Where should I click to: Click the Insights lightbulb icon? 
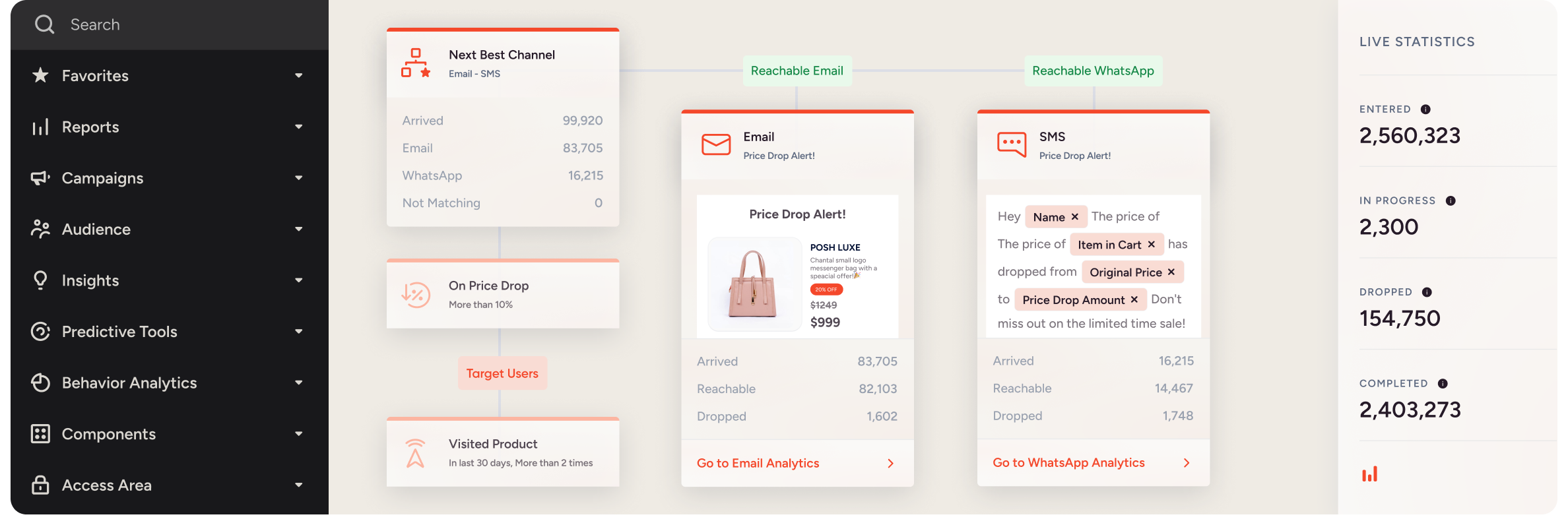pos(40,280)
